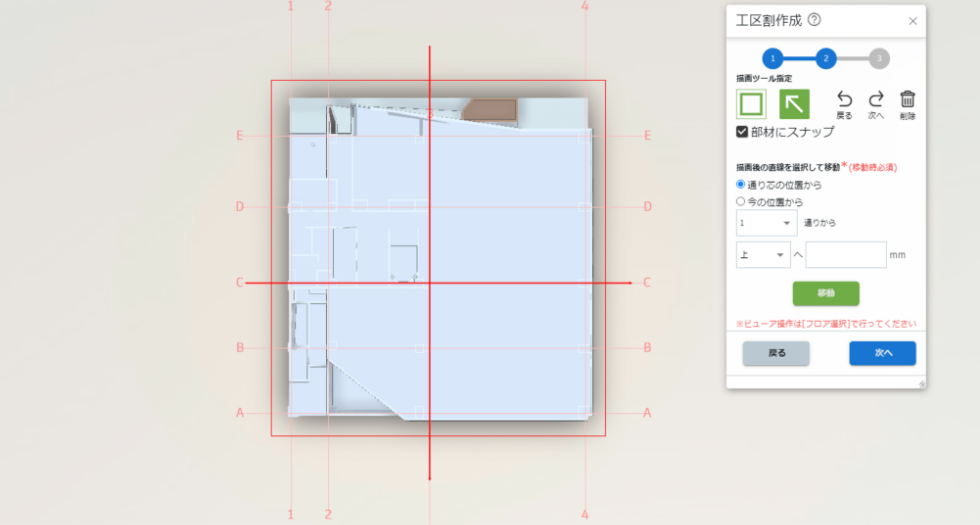Open the grid line number dropdown
This screenshot has width=980, height=525.
point(766,223)
